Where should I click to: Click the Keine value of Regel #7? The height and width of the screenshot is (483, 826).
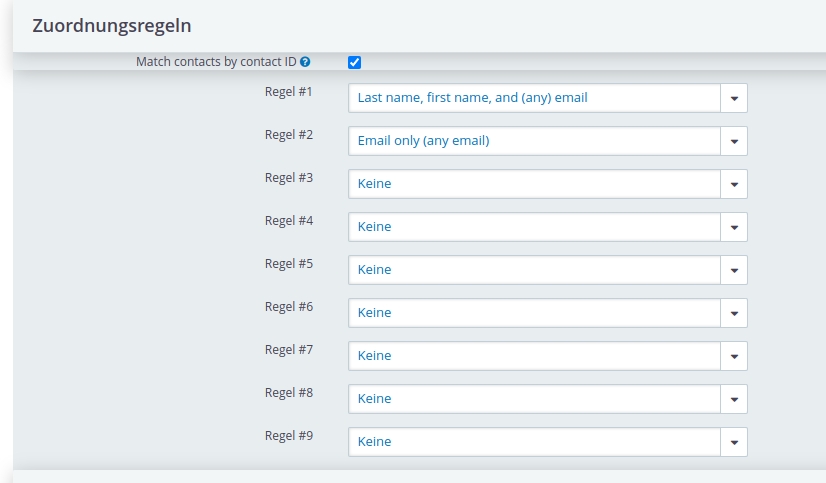(375, 356)
